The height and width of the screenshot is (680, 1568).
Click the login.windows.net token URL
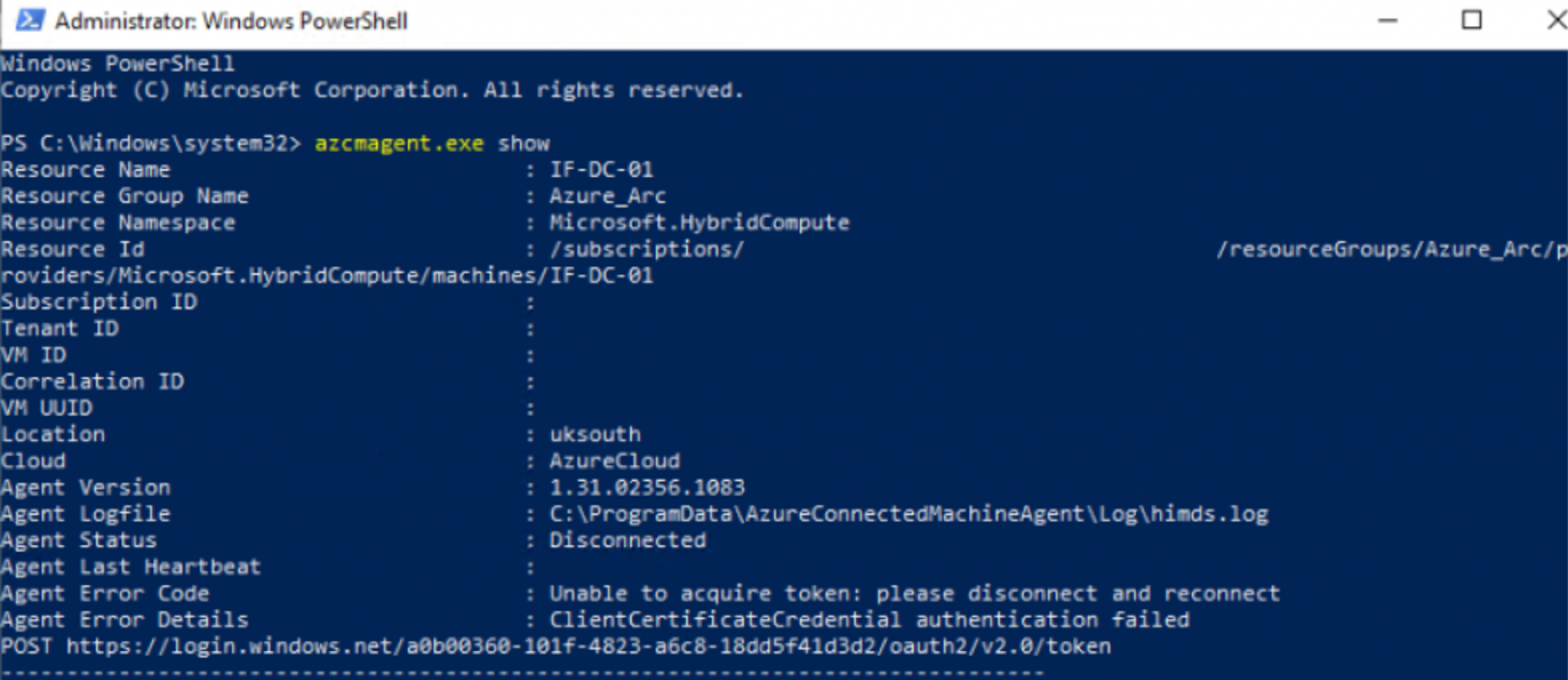tap(588, 646)
